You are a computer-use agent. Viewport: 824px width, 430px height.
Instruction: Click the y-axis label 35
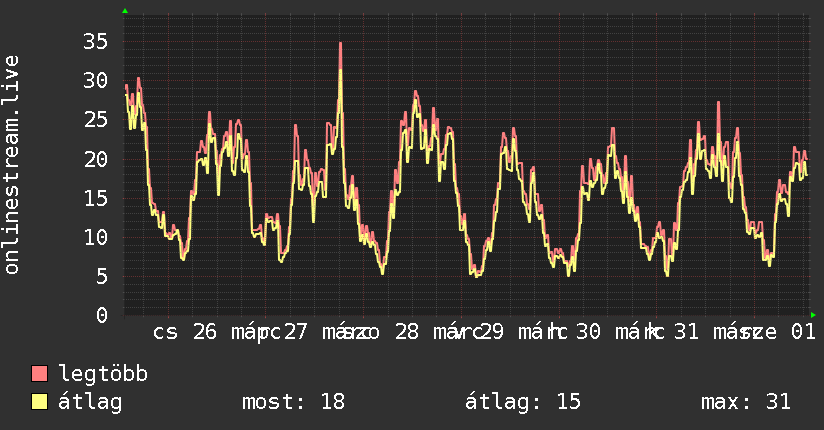click(x=95, y=41)
